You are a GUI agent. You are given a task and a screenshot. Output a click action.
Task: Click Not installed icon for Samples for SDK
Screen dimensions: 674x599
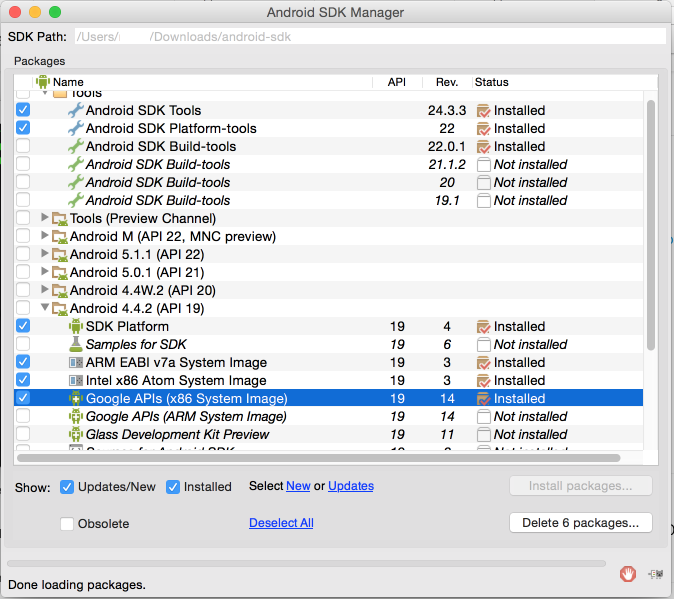(484, 345)
